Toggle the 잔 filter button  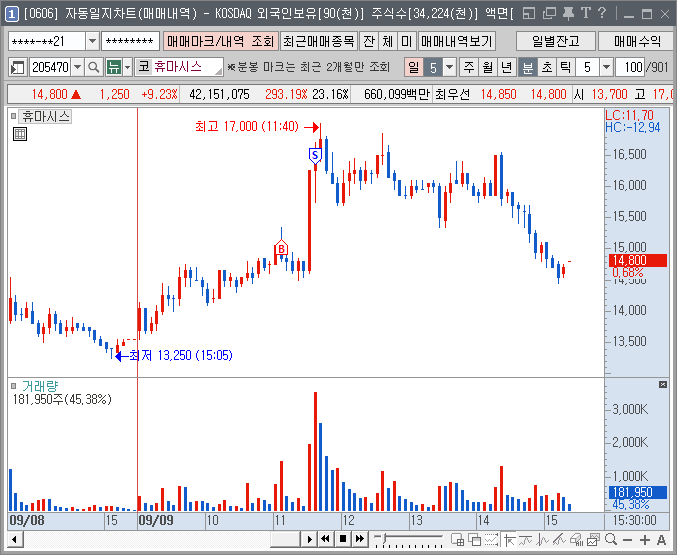click(x=369, y=41)
